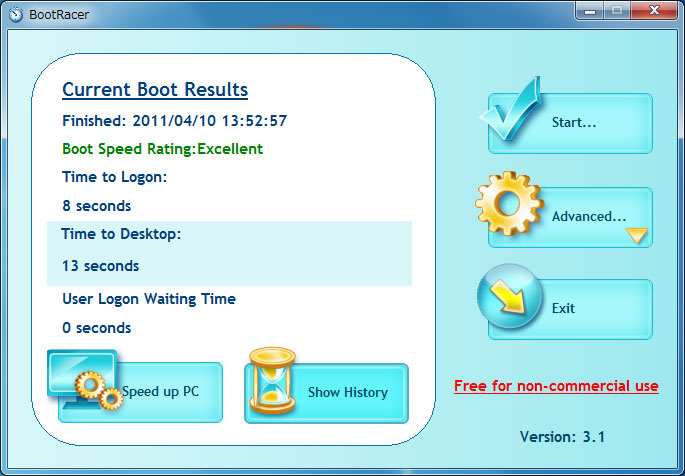Image resolution: width=685 pixels, height=476 pixels.
Task: Click the Boot Speed Rating:Excellent text
Action: 163,149
